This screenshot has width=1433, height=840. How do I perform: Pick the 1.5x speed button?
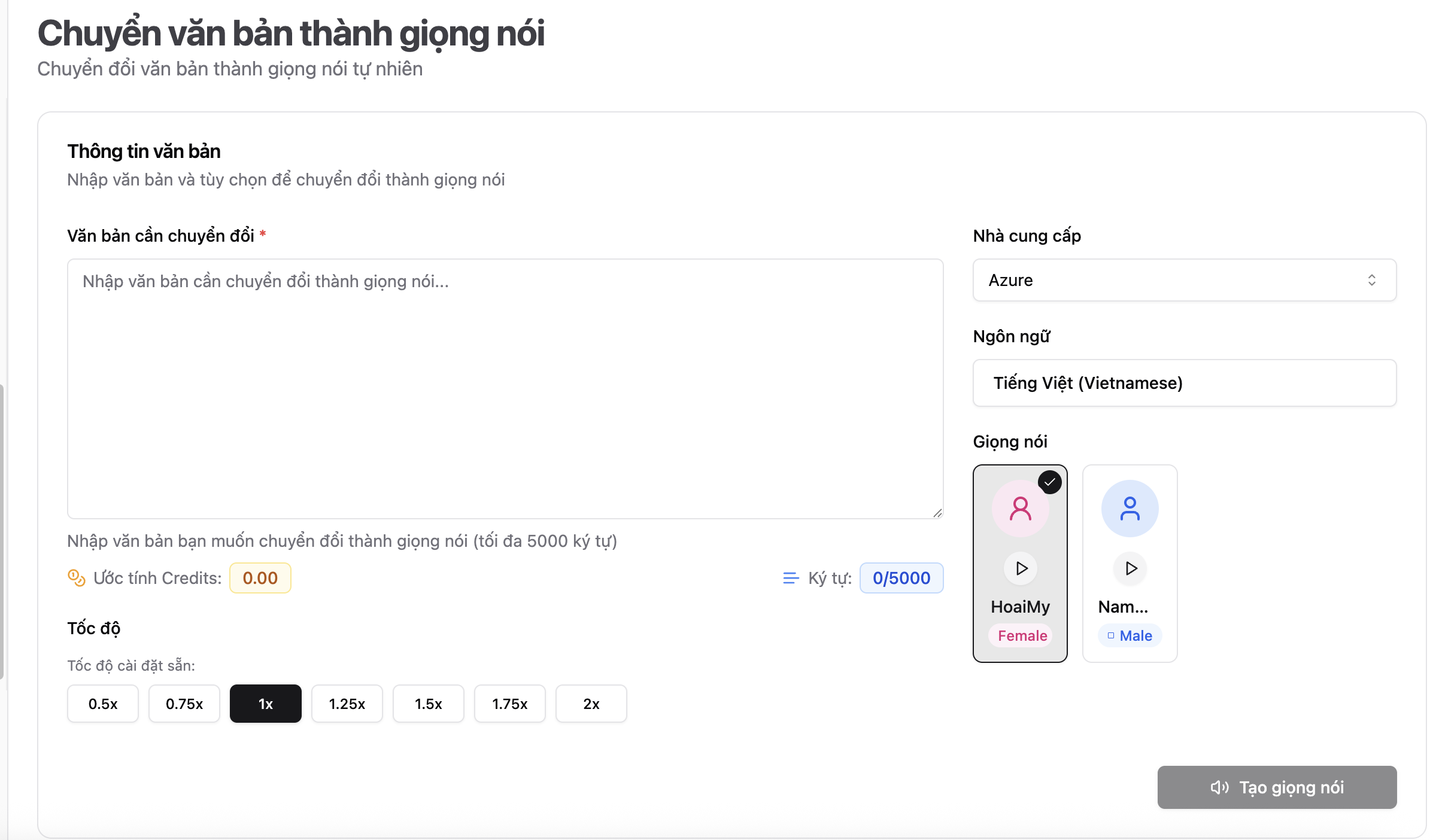click(x=429, y=704)
